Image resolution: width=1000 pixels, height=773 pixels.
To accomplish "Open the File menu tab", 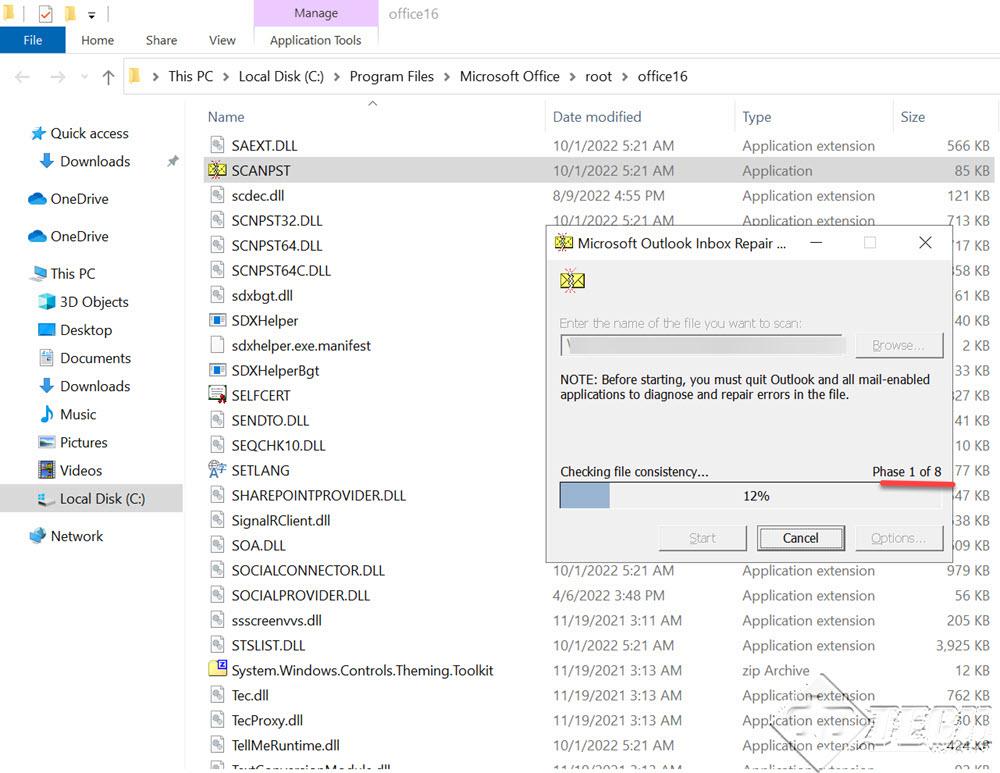I will 33,40.
